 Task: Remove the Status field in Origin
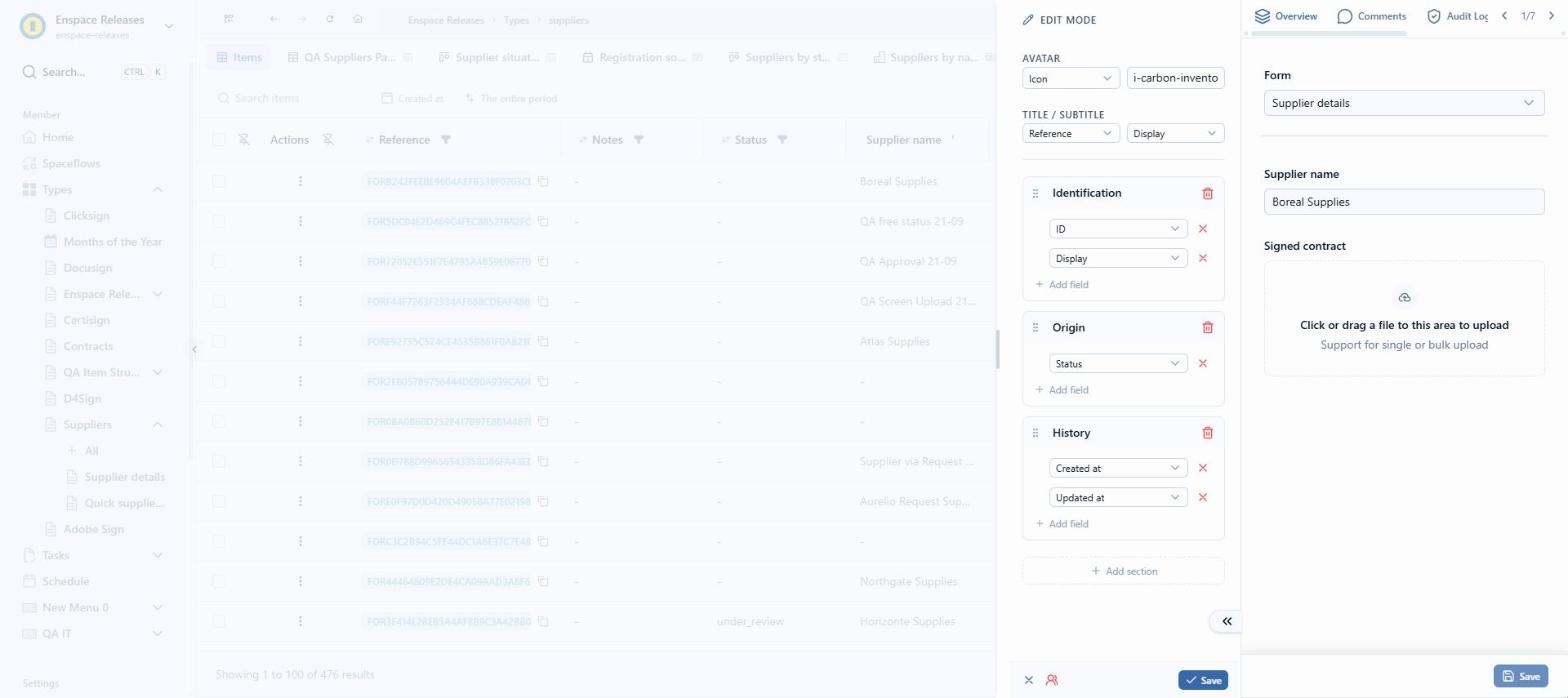pos(1203,364)
